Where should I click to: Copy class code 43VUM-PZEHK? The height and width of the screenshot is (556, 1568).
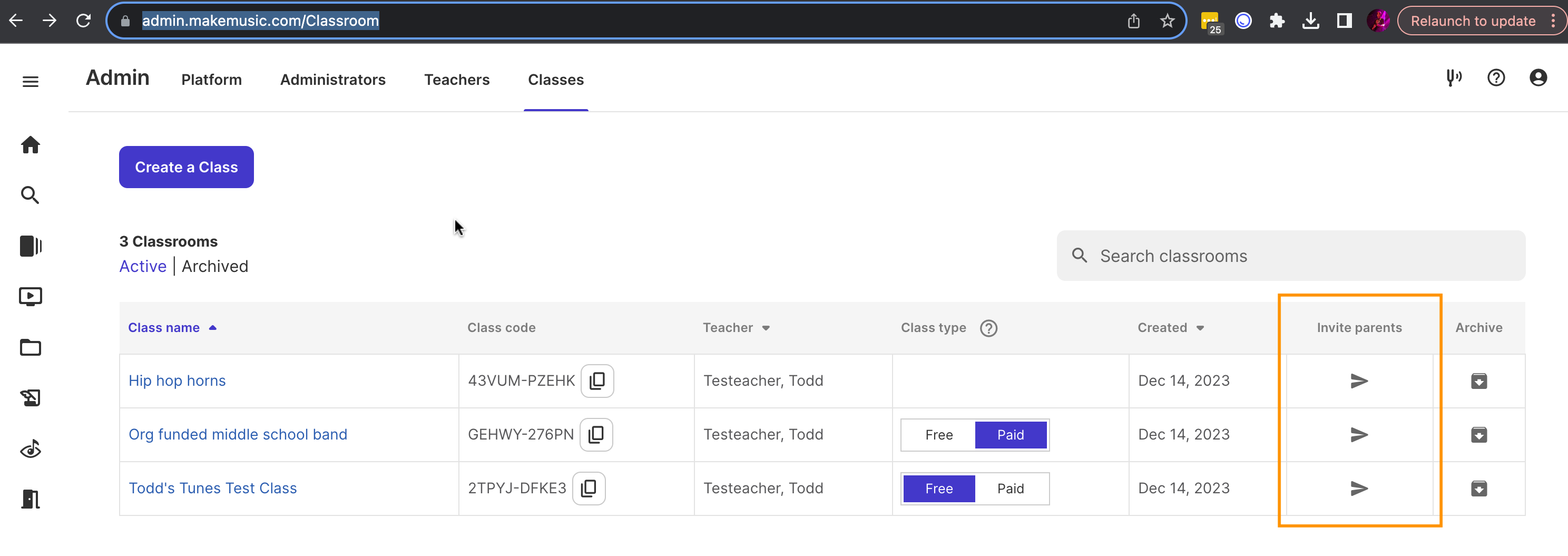(x=597, y=381)
